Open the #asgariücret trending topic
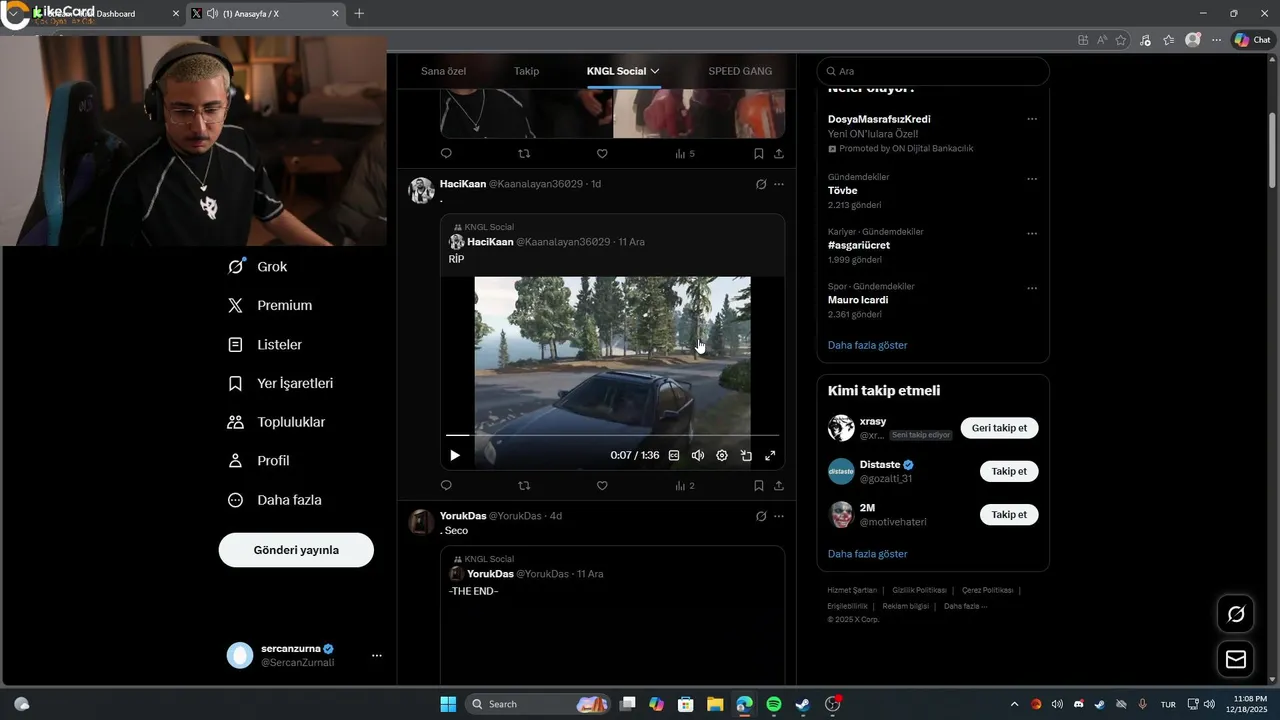 pyautogui.click(x=859, y=245)
